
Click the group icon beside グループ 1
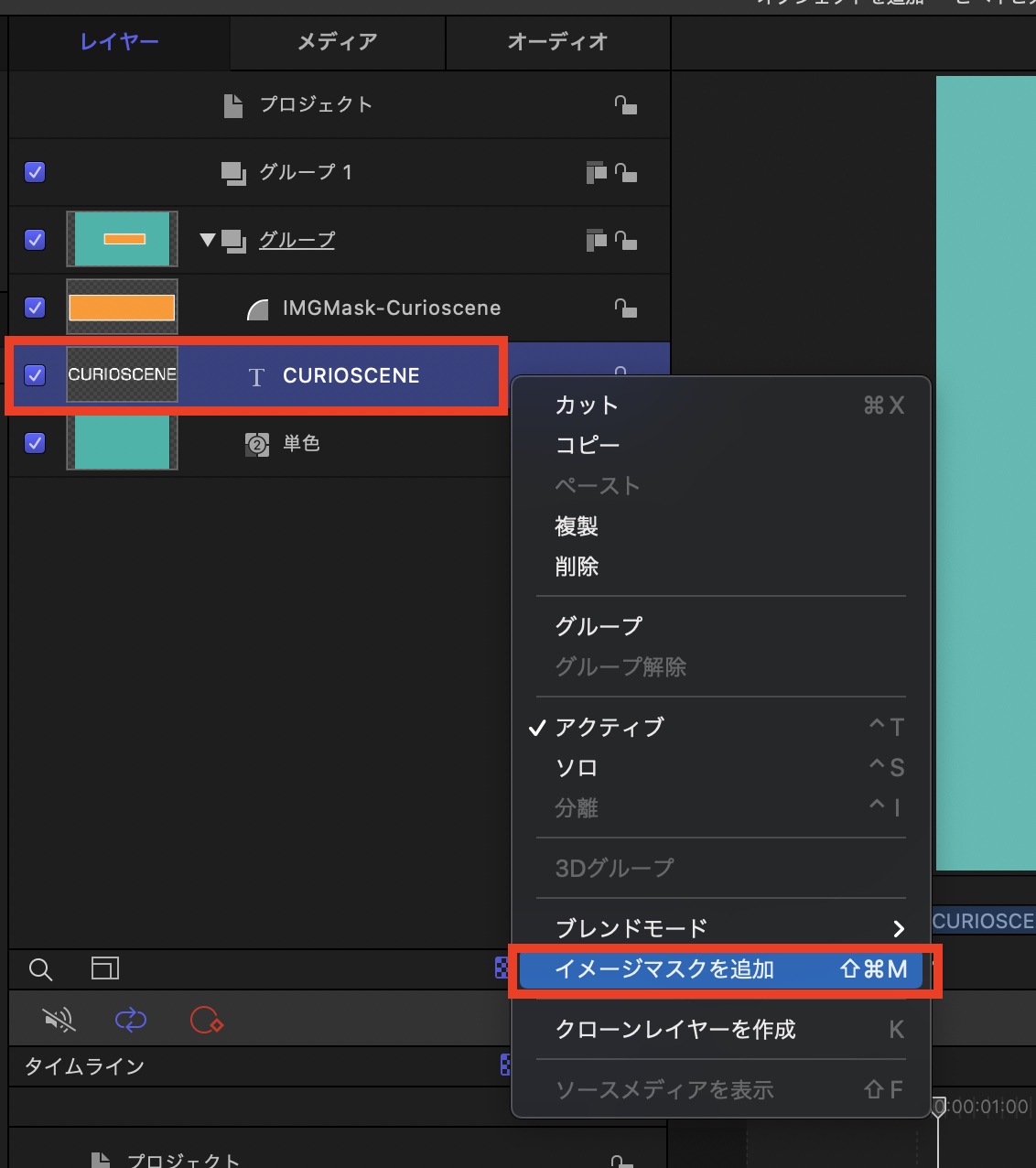(x=233, y=172)
